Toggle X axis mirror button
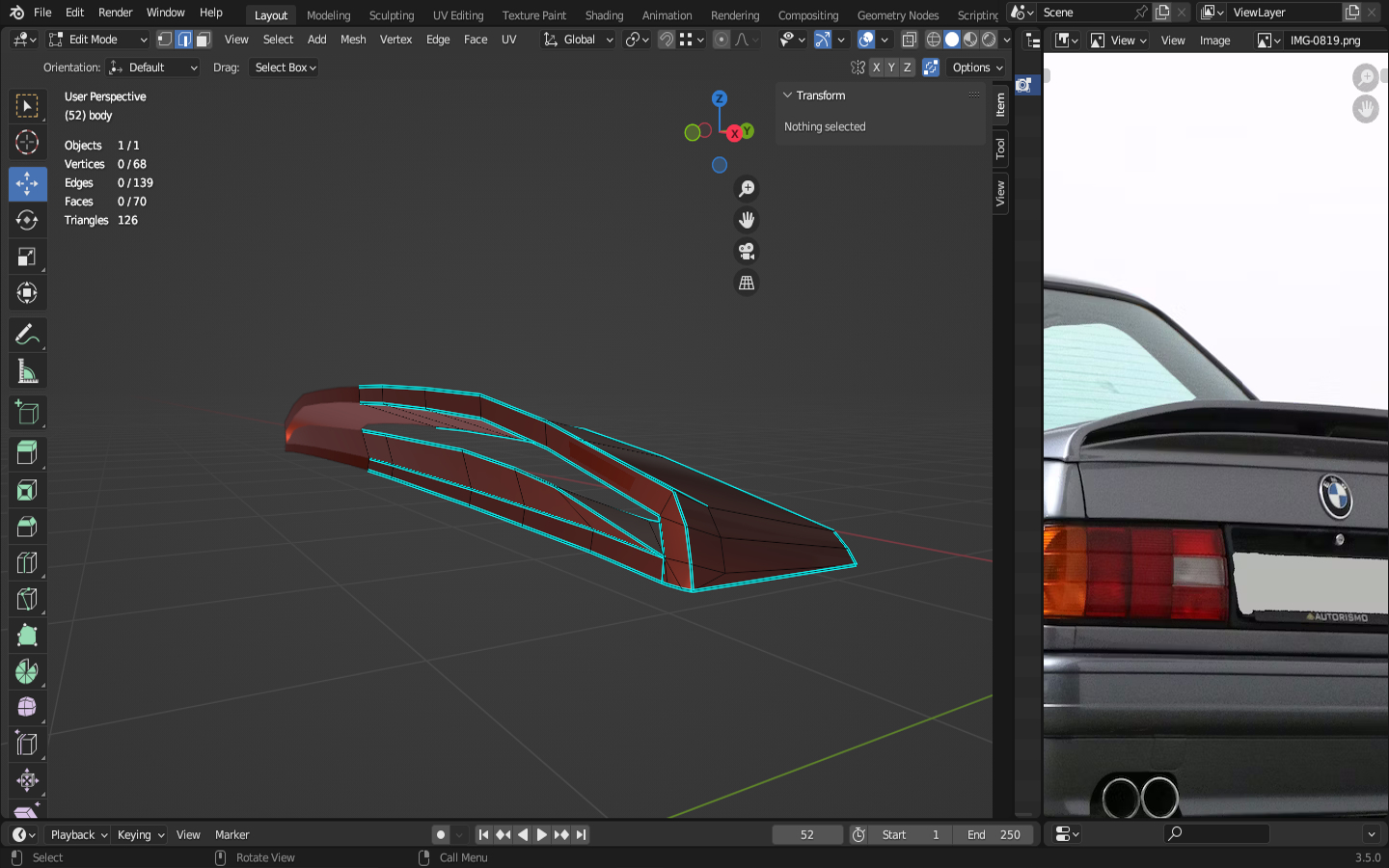This screenshot has width=1389, height=868. click(x=876, y=68)
